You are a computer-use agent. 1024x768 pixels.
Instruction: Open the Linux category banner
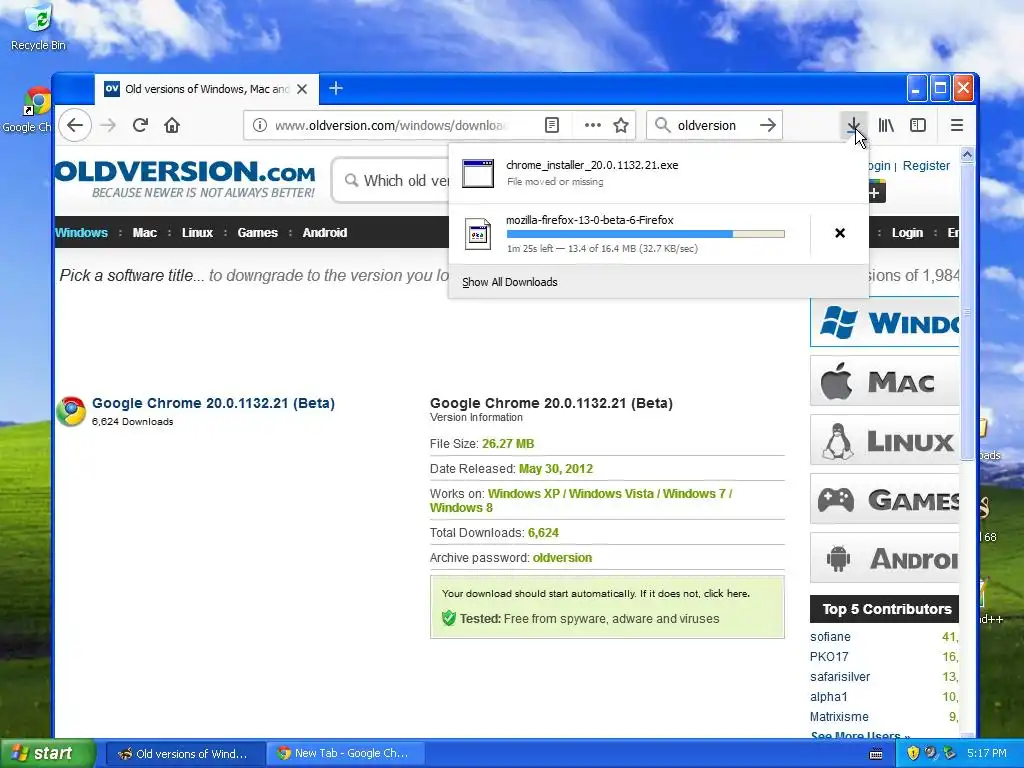point(885,441)
